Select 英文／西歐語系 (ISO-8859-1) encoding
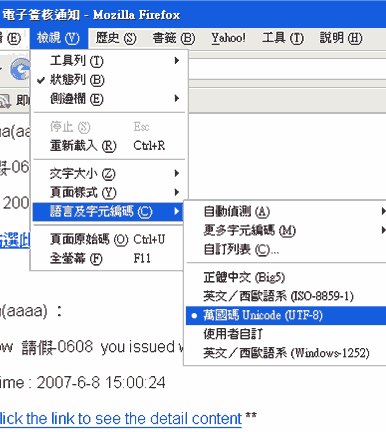This screenshot has height=432, width=386. (286, 296)
